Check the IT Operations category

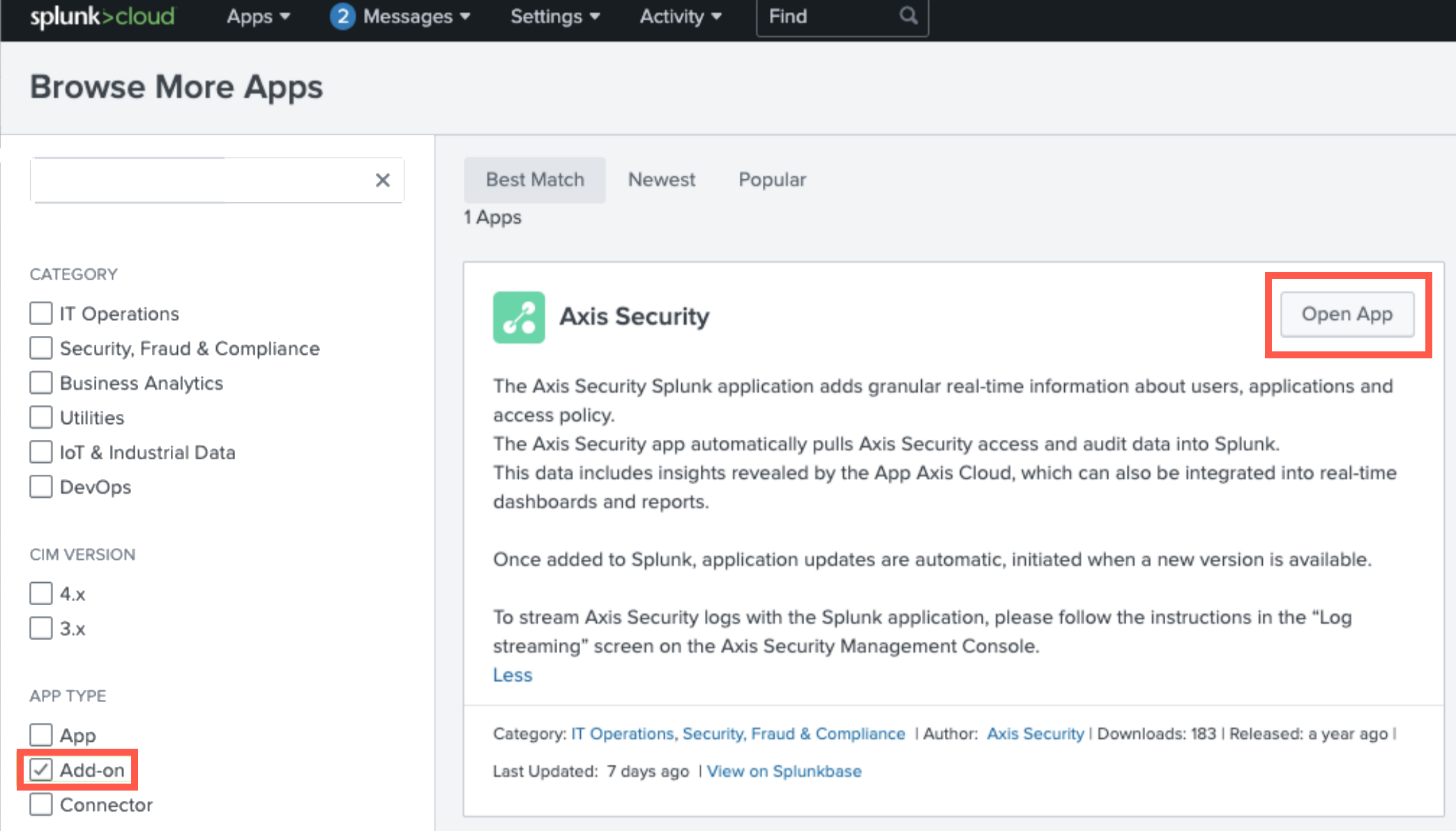click(41, 313)
